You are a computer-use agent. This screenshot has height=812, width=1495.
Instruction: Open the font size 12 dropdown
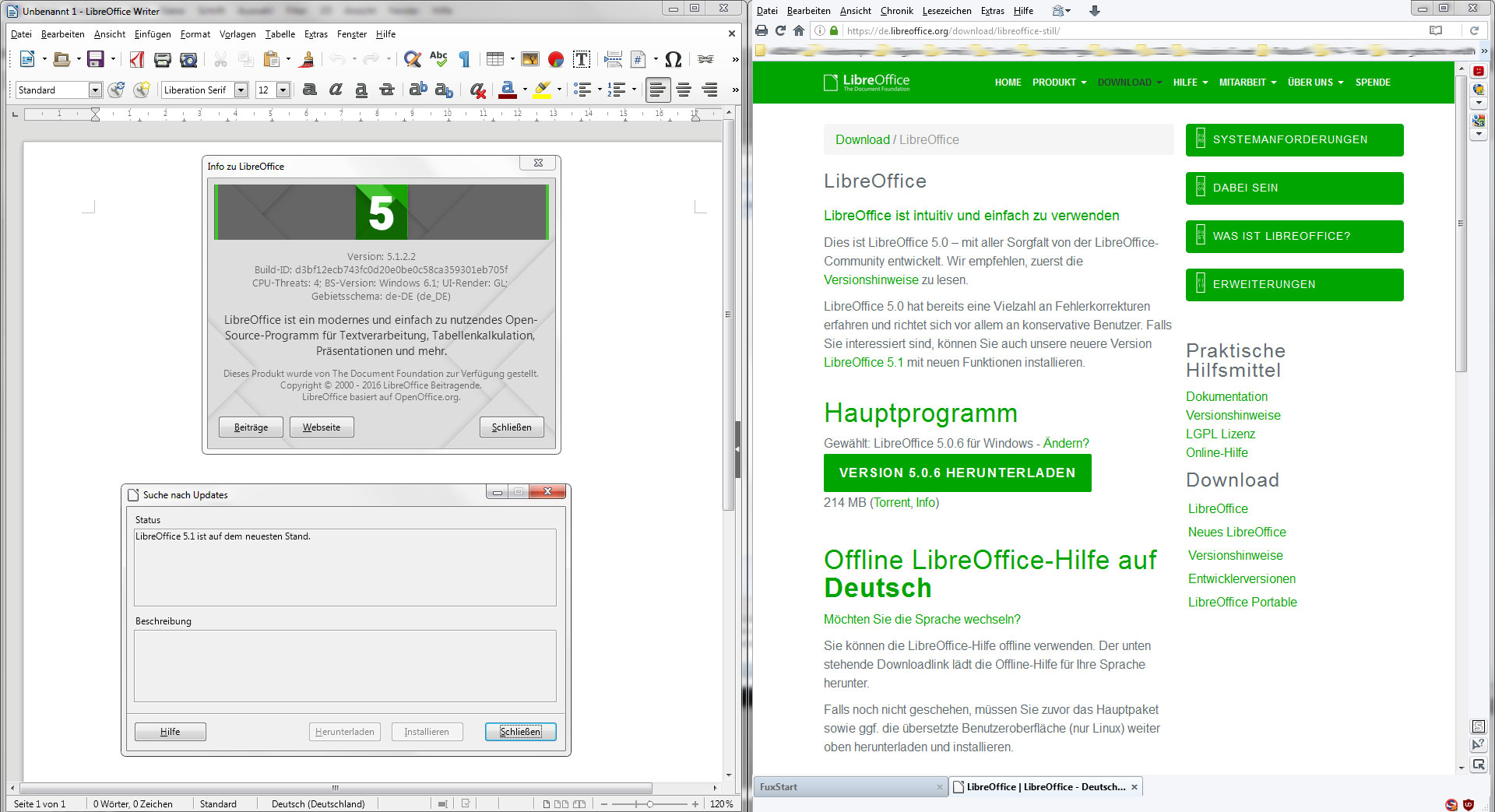coord(283,90)
